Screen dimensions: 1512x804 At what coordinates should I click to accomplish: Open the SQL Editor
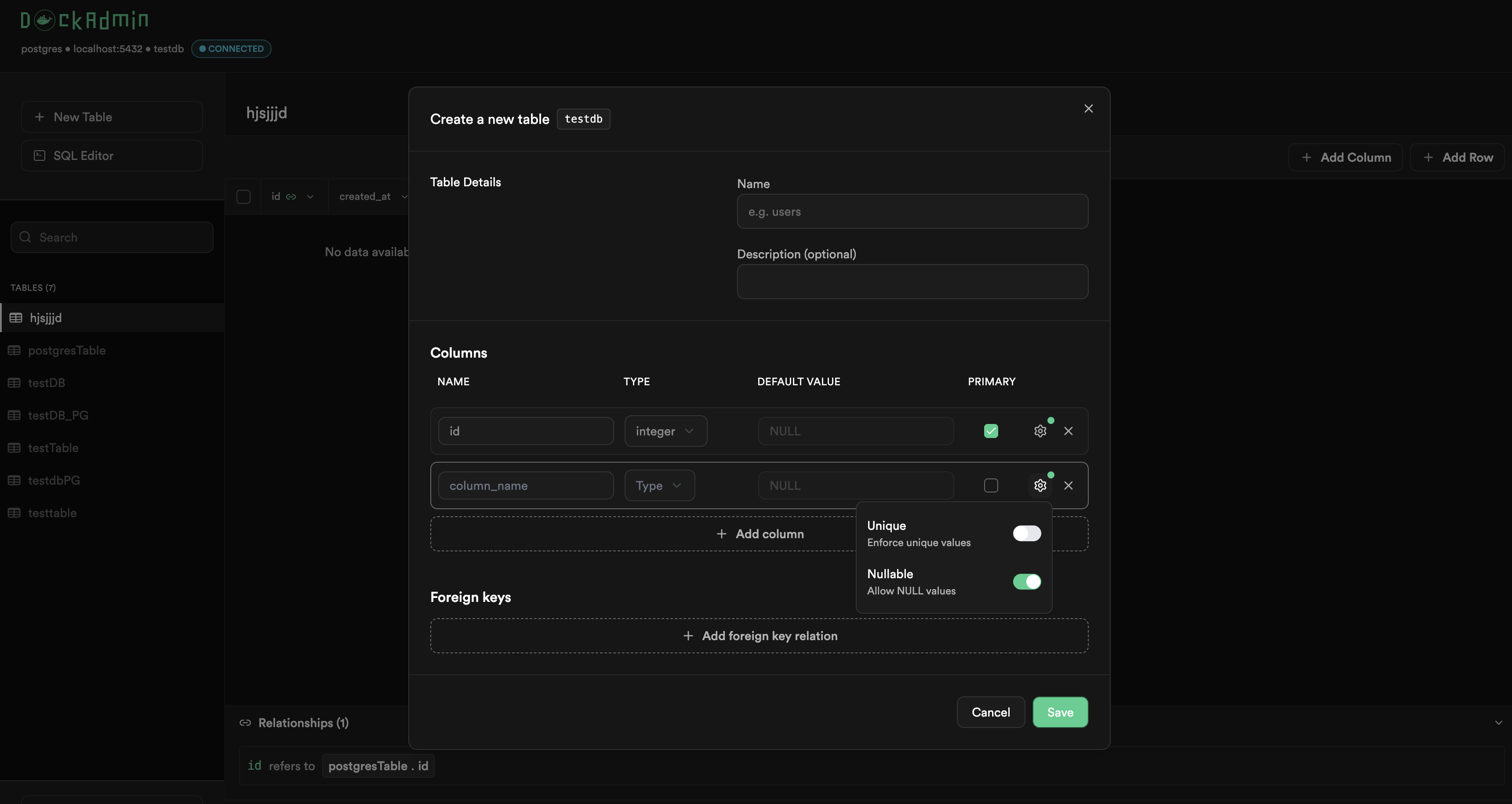112,156
